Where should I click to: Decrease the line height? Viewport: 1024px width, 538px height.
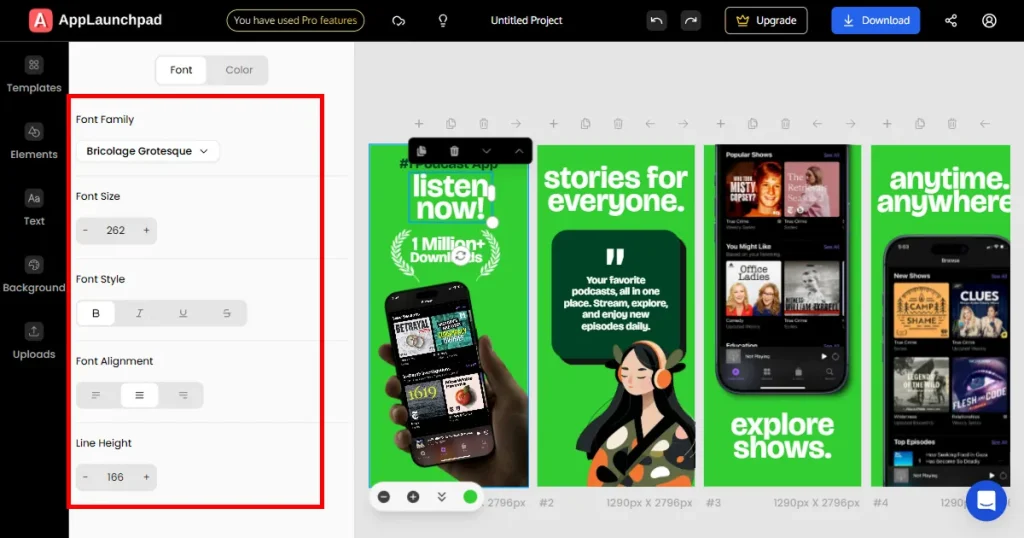86,477
